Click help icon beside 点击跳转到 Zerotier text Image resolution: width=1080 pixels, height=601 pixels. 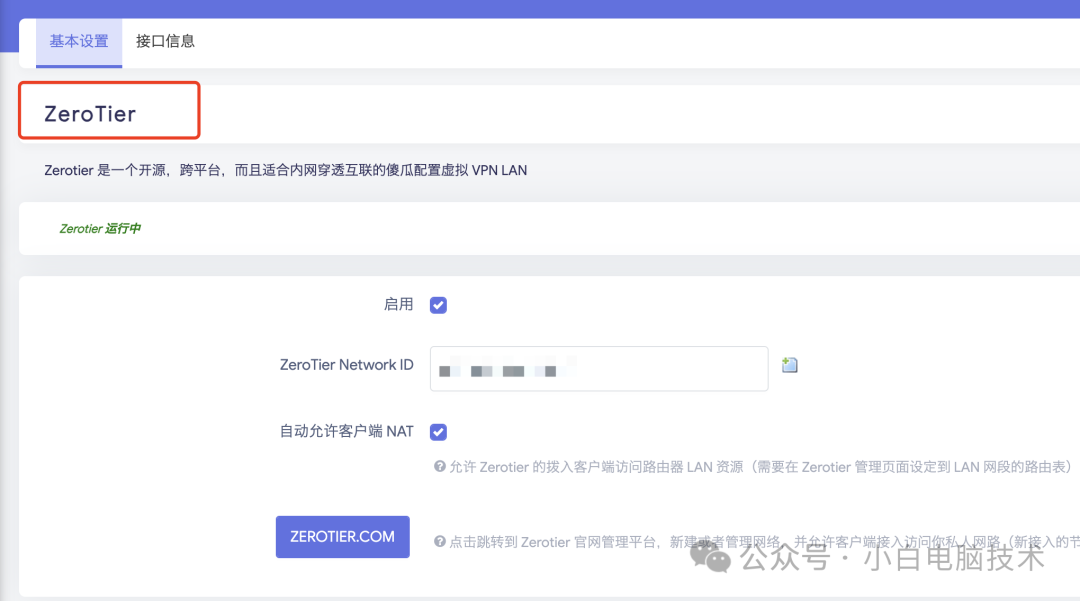(439, 542)
